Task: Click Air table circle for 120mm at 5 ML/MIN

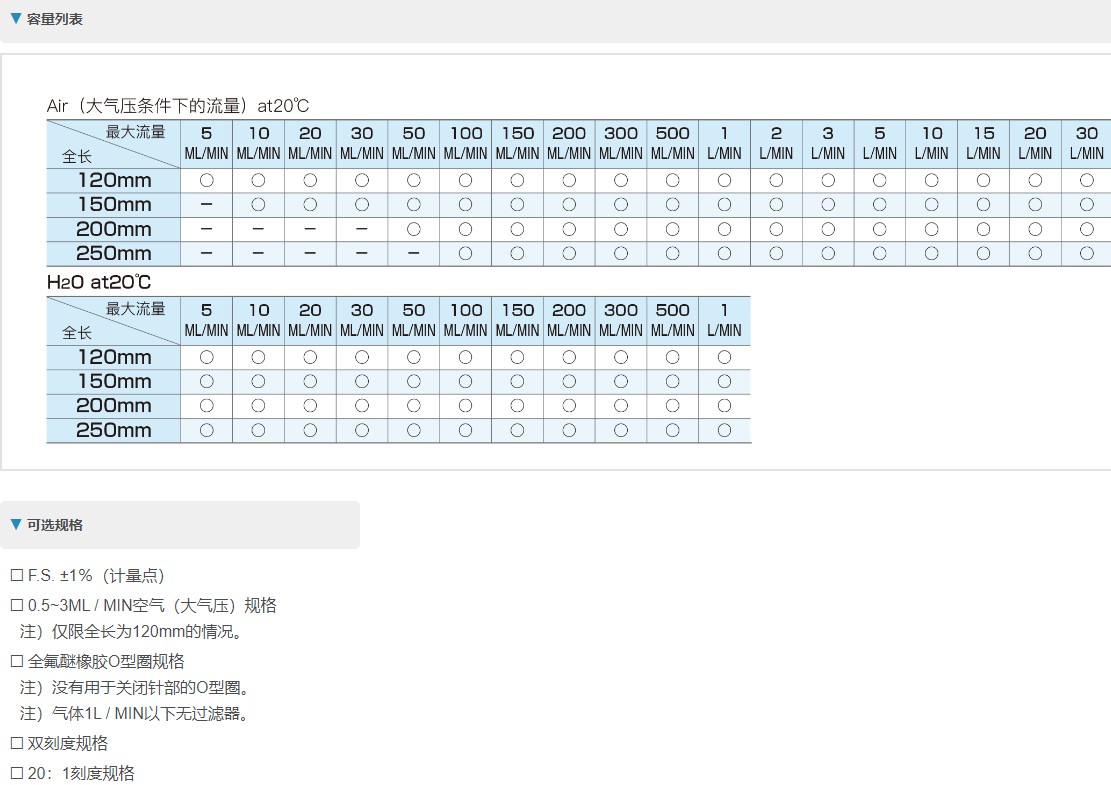Action: [x=207, y=181]
